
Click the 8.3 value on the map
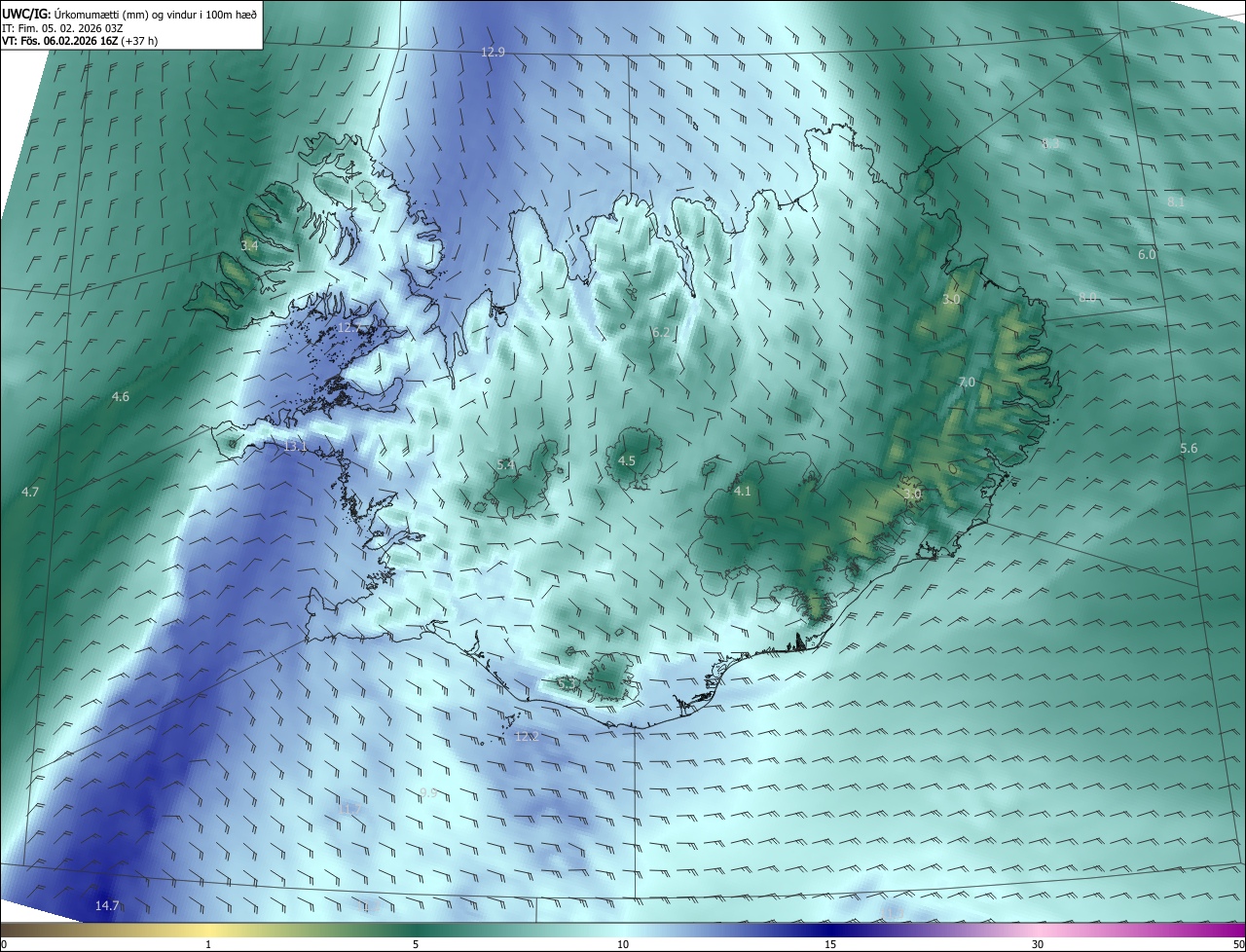1050,143
